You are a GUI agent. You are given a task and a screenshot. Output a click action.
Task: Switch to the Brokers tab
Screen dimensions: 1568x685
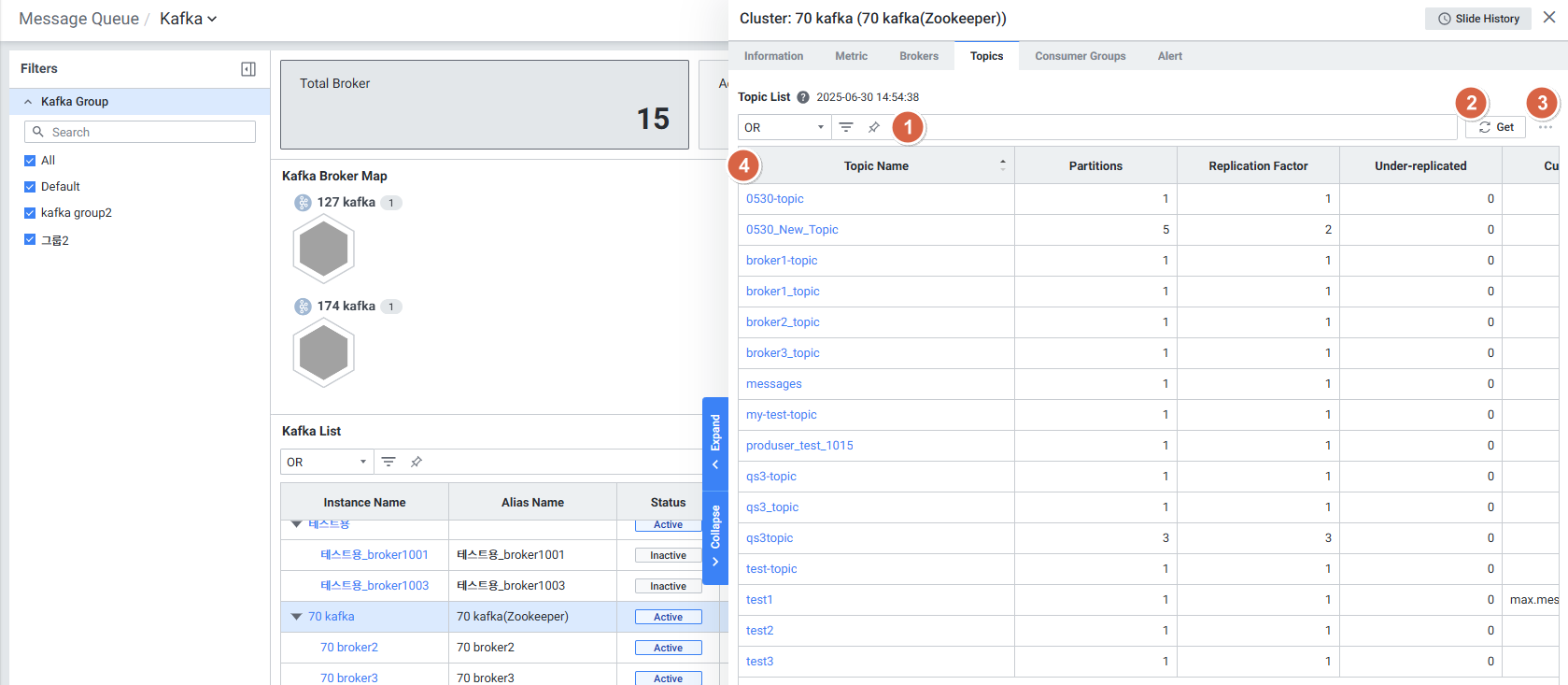point(919,56)
